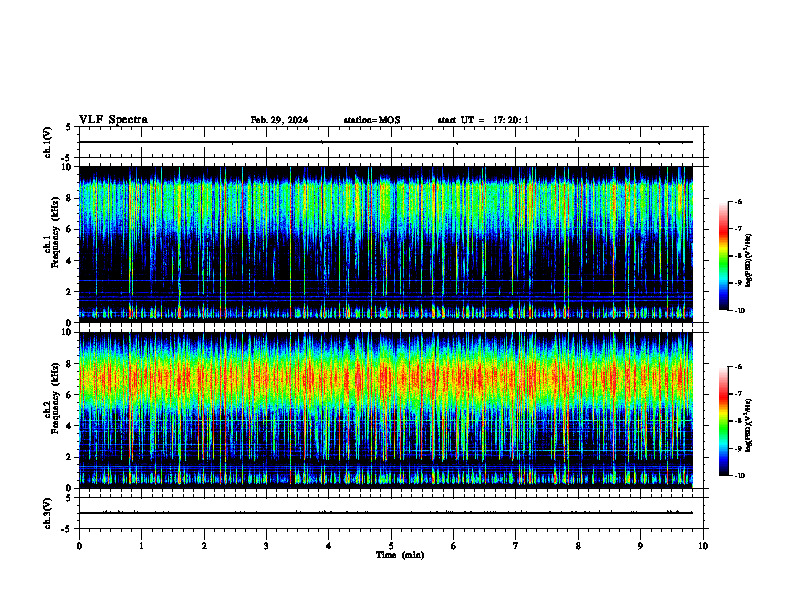Click the time axis tick label "6"
Image resolution: width=792 pixels, height=612 pixels.
[x=454, y=546]
